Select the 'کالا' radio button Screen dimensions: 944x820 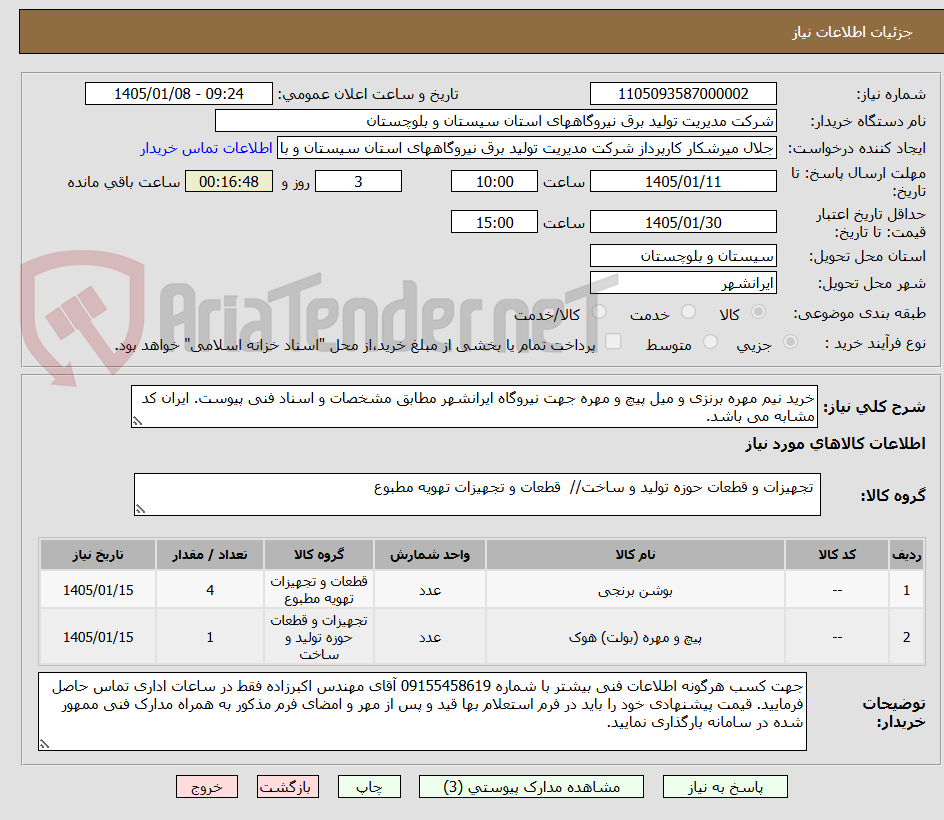click(x=759, y=311)
